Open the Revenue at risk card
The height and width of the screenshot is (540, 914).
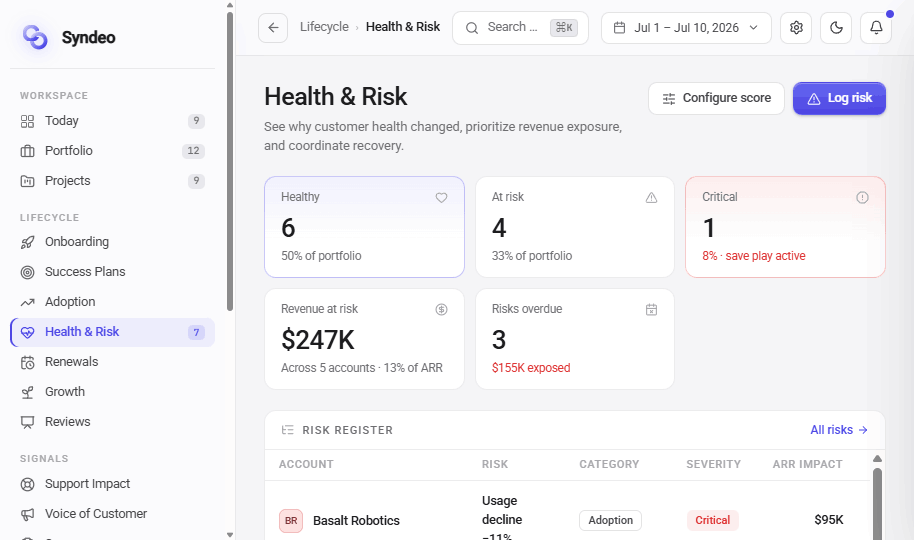[364, 339]
